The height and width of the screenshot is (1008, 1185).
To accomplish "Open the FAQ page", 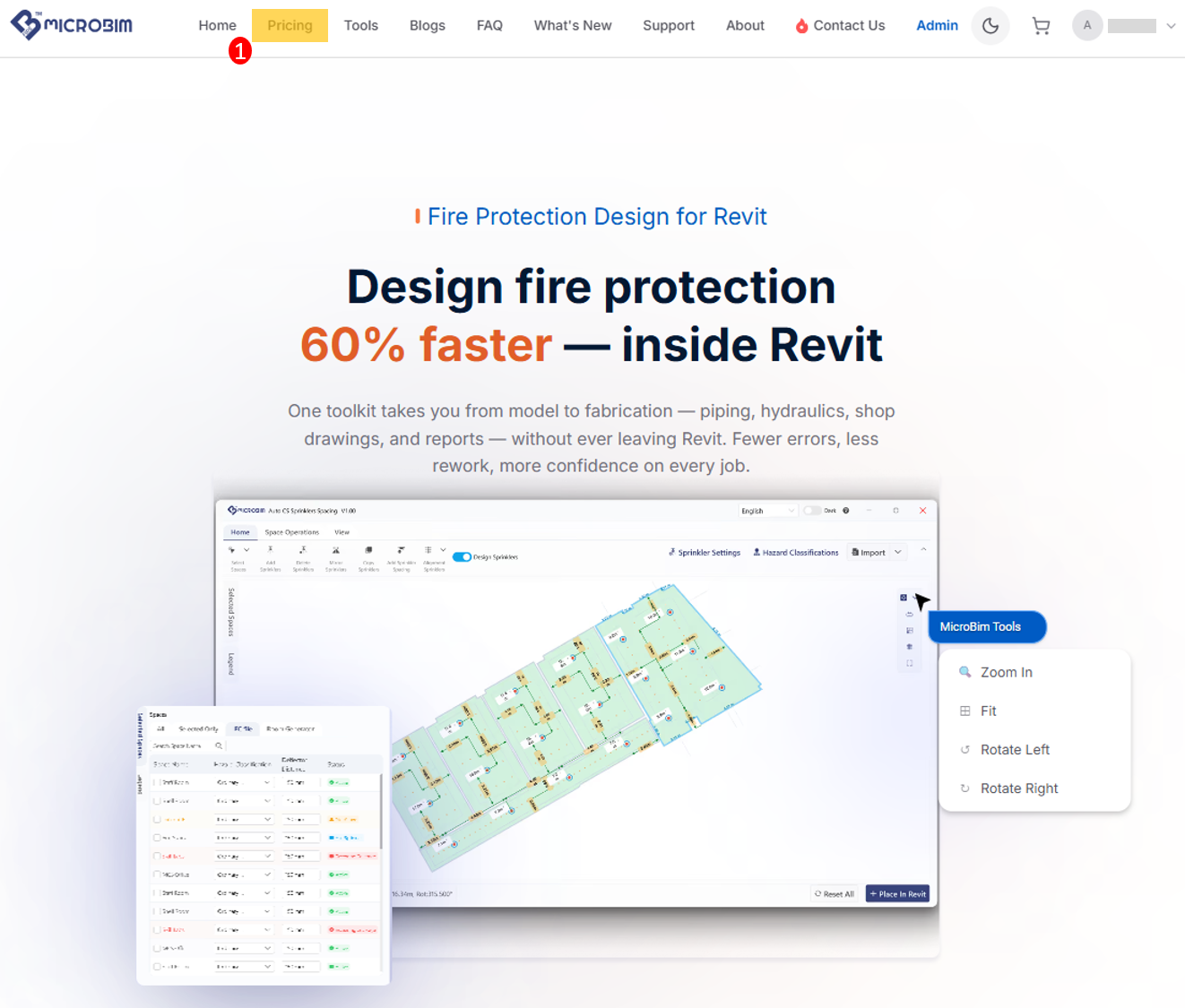I will click(489, 26).
